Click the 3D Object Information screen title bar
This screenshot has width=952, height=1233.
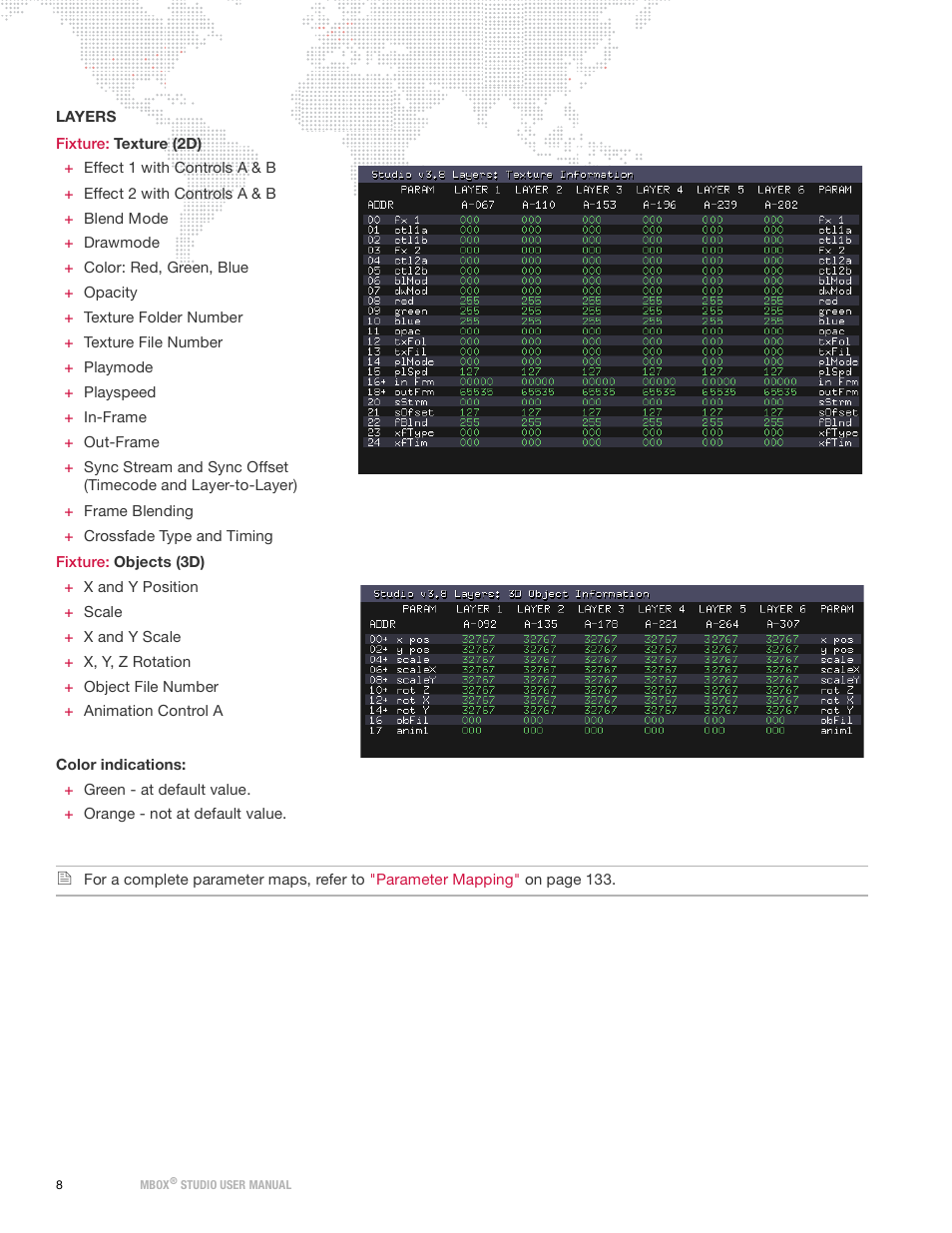click(x=612, y=593)
